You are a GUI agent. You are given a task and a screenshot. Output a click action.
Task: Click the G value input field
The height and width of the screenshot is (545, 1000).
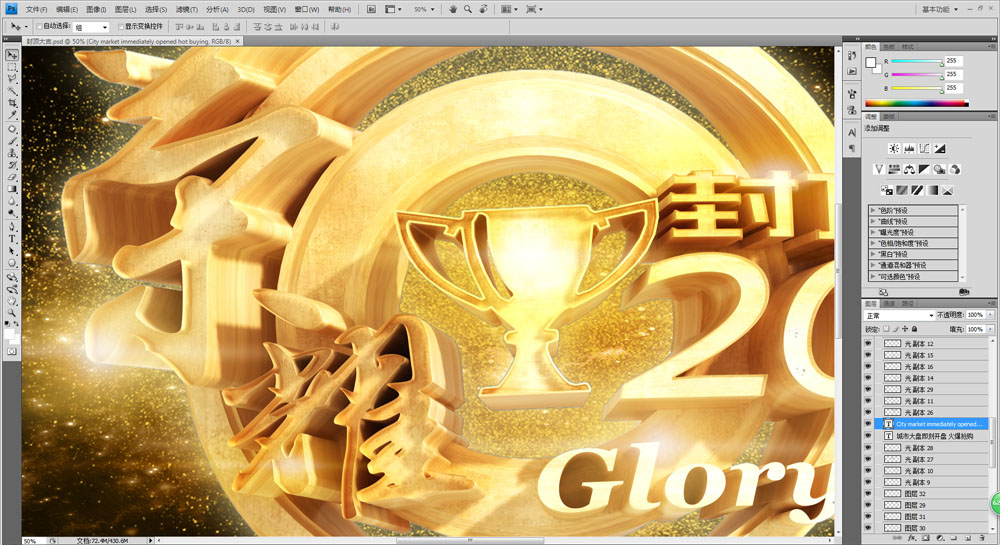pyautogui.click(x=953, y=74)
